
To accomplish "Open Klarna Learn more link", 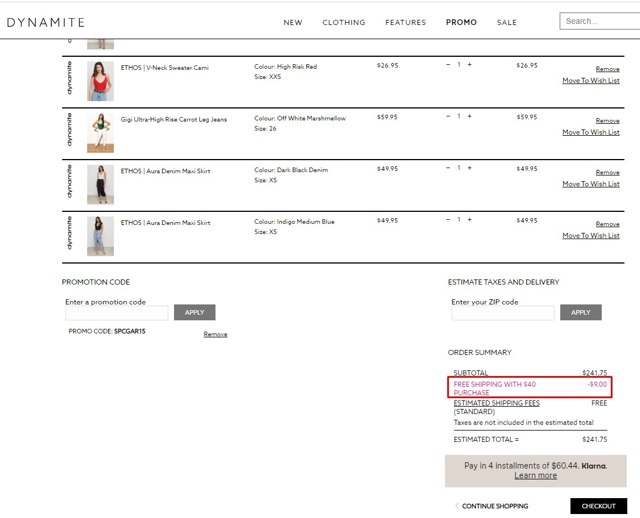I will (x=536, y=476).
